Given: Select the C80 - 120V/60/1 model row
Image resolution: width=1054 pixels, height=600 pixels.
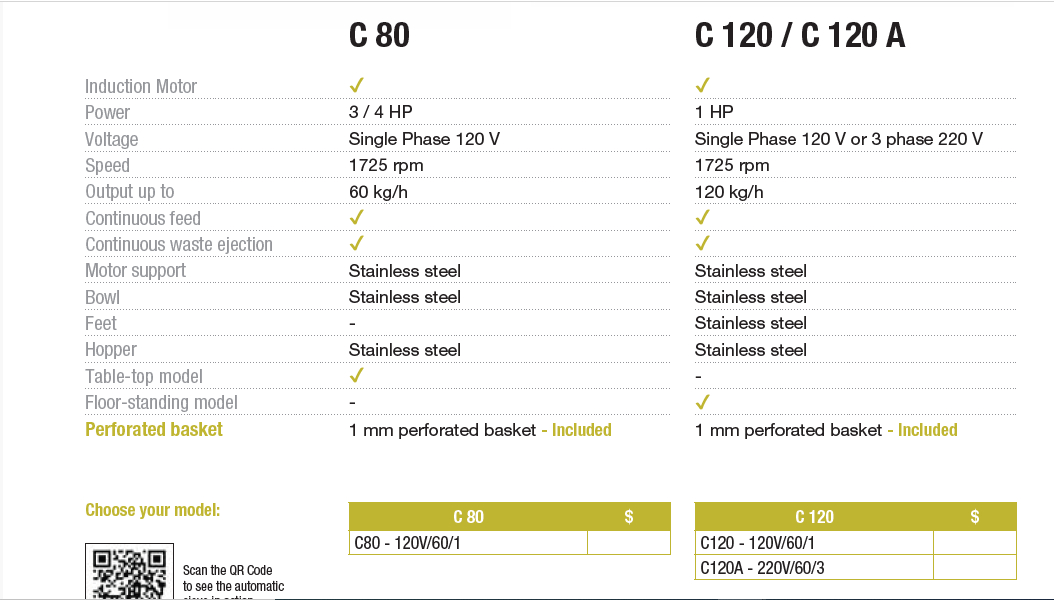Looking at the screenshot, I should click(x=467, y=543).
